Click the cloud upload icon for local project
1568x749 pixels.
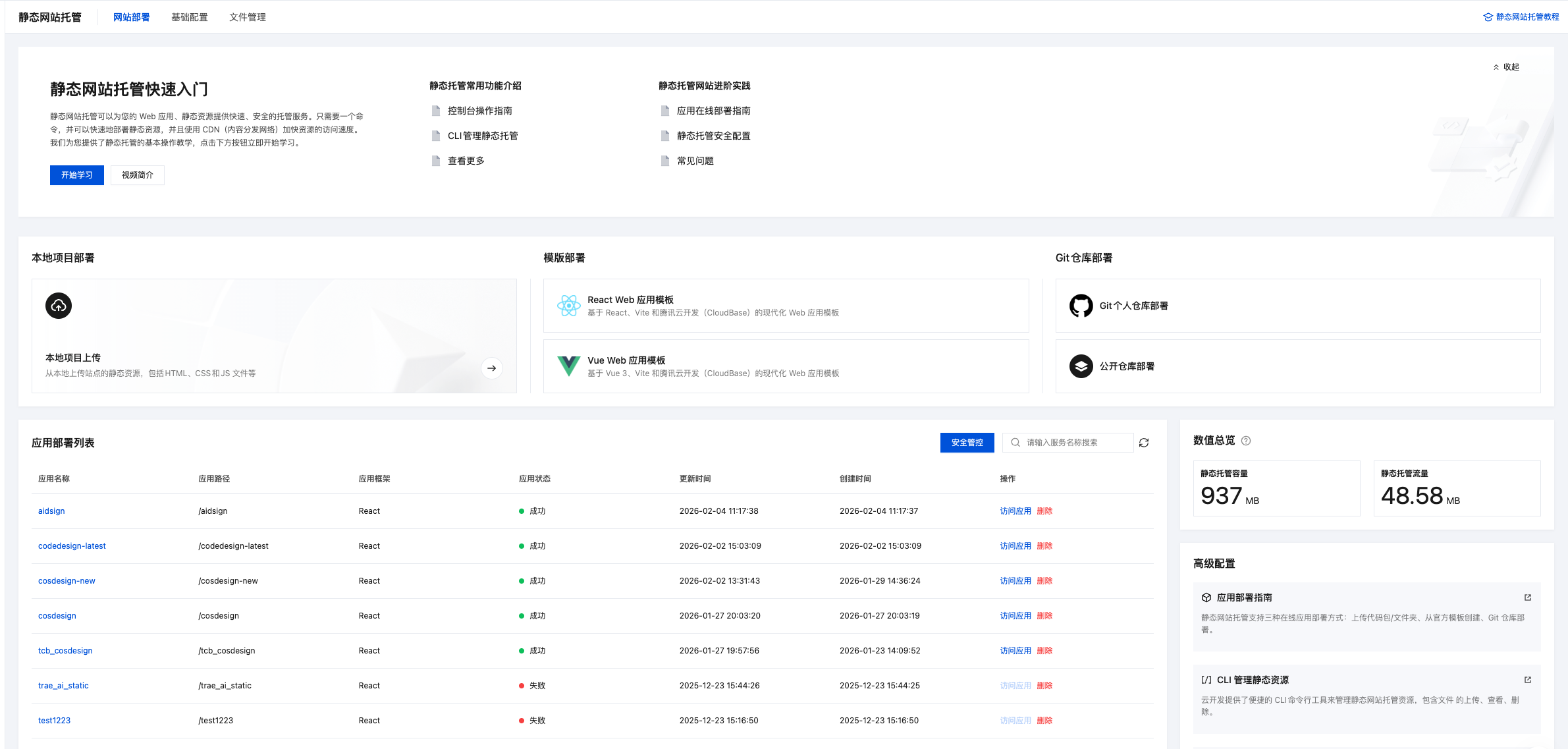click(59, 306)
